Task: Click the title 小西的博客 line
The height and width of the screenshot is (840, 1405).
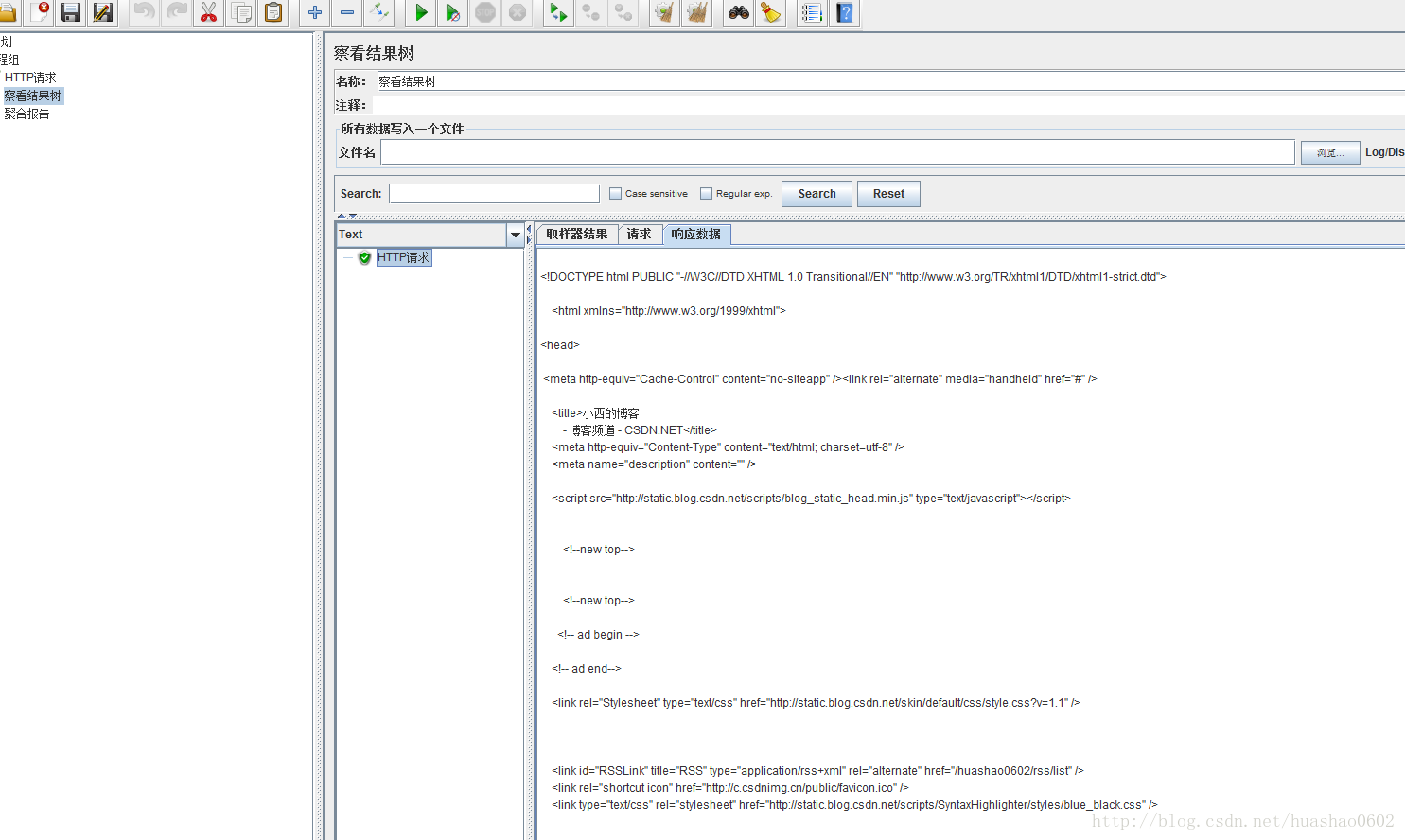Action: 596,413
